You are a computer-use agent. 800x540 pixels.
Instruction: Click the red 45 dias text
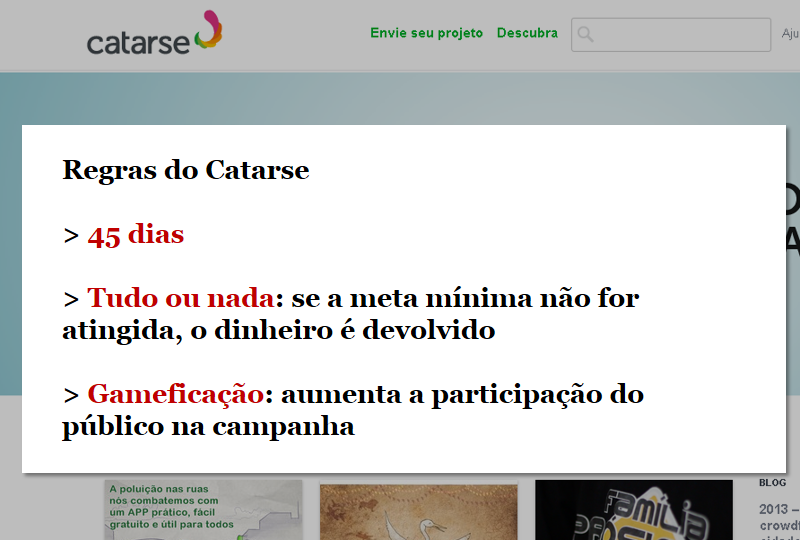tap(136, 235)
